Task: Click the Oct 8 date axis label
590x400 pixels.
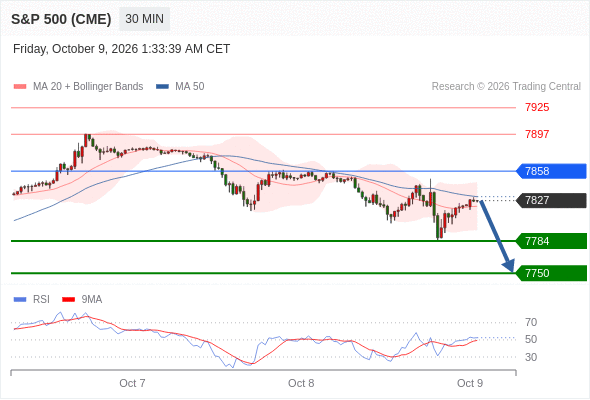Action: pos(301,383)
